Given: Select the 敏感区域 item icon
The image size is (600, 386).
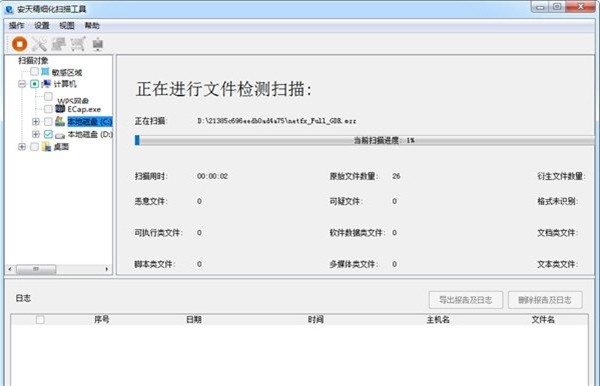Looking at the screenshot, I should [x=45, y=72].
